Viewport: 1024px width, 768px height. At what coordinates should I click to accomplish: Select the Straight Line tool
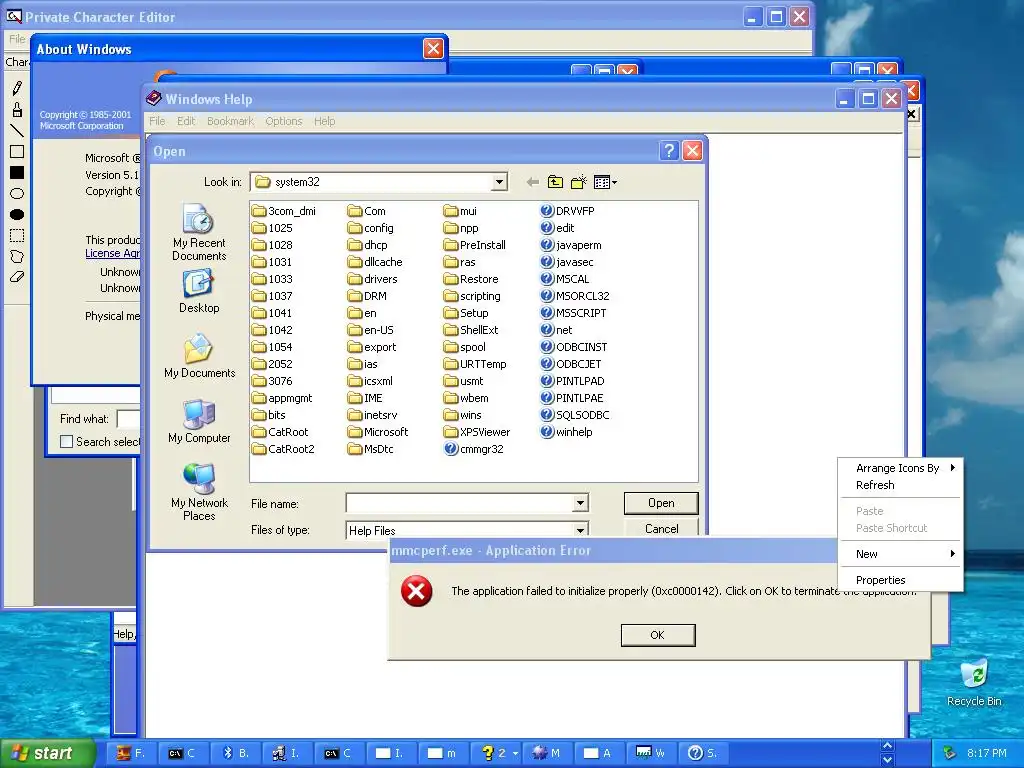click(x=17, y=130)
